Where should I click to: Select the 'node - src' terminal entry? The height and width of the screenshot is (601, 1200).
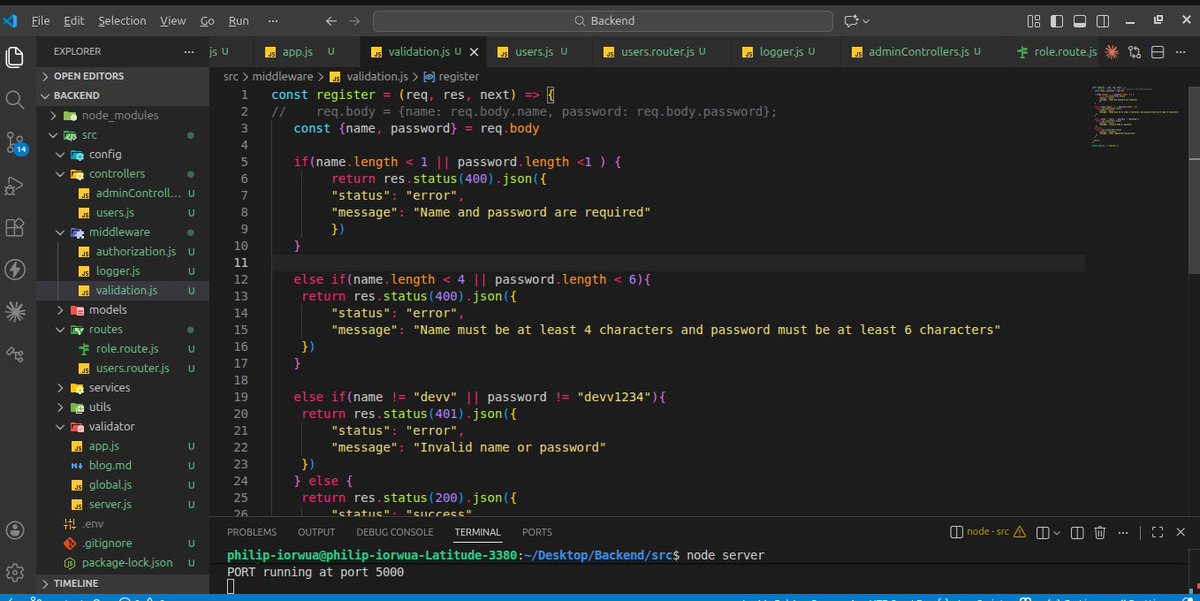click(987, 532)
